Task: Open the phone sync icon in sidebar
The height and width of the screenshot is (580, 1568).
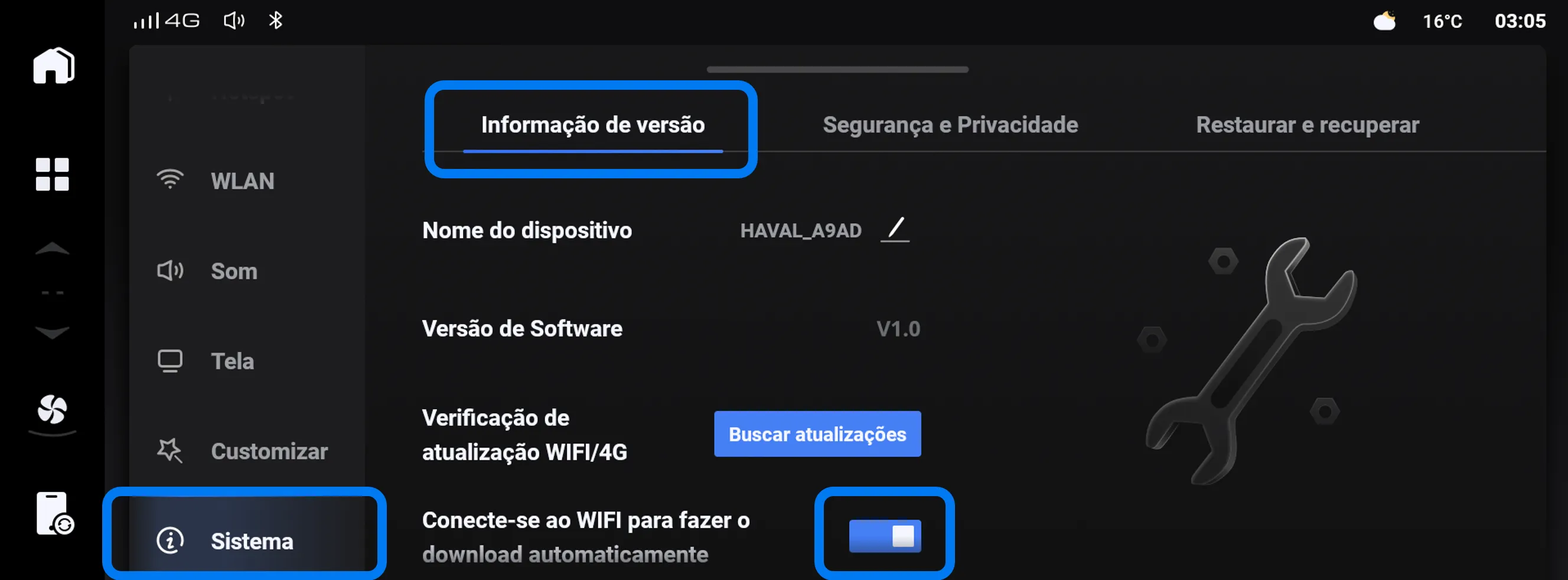Action: coord(54,513)
